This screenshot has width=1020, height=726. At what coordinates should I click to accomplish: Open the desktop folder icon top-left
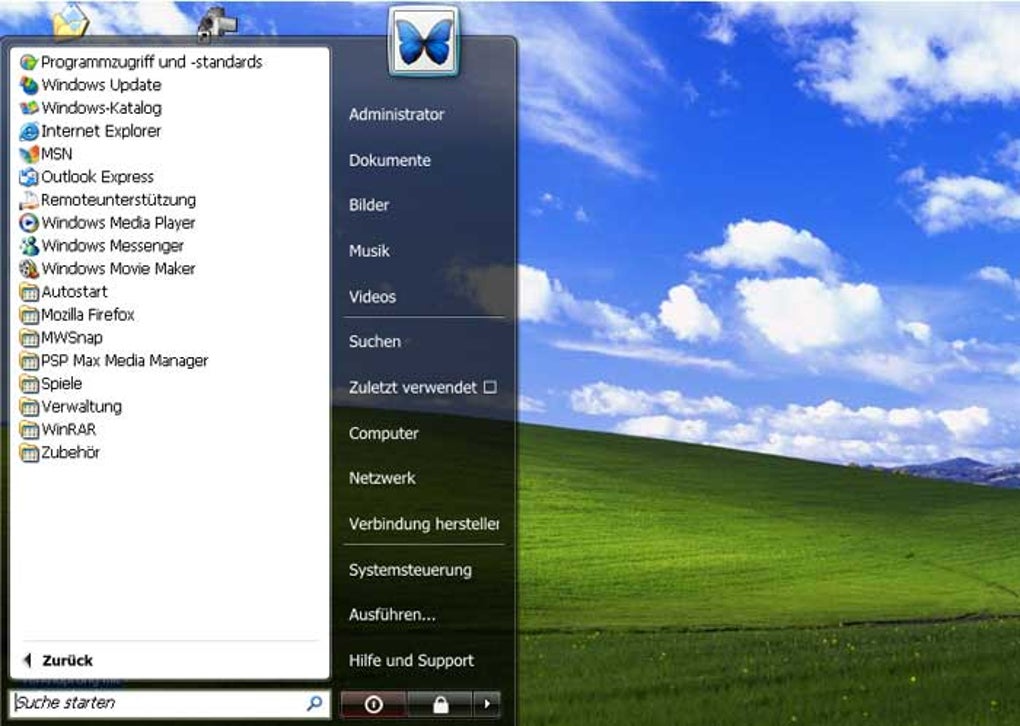[70, 21]
